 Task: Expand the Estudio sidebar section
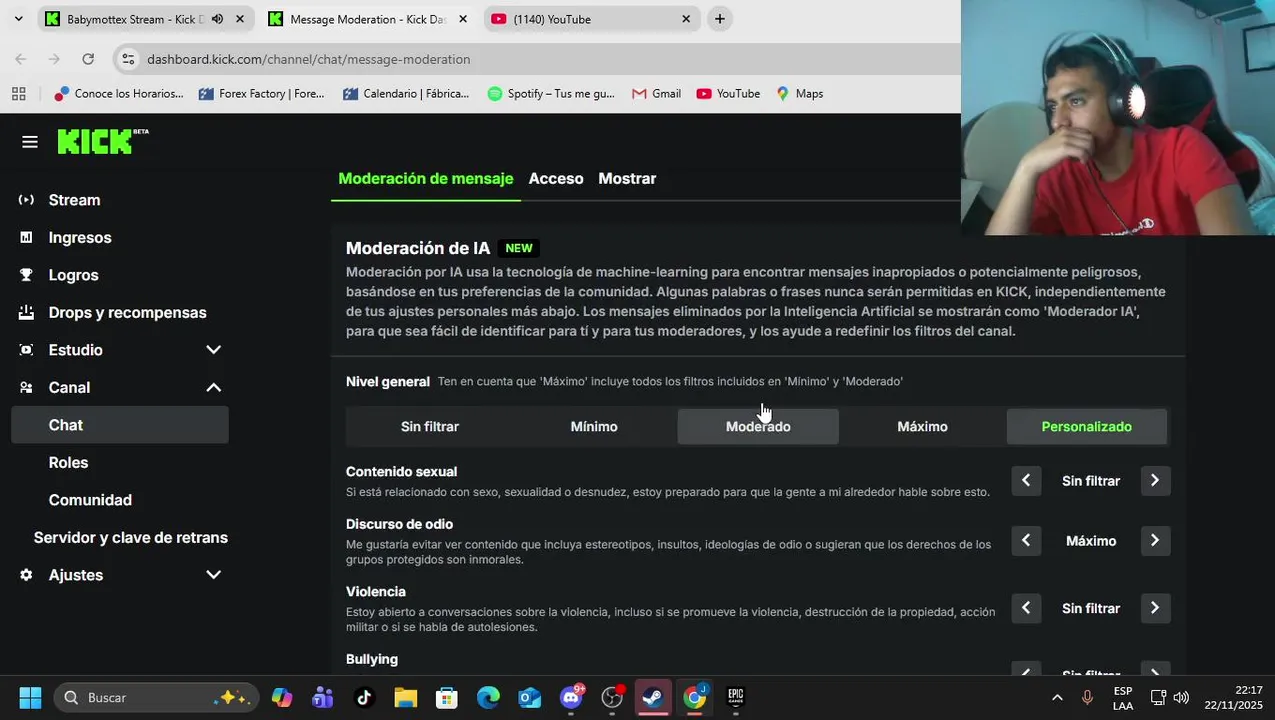(x=213, y=350)
